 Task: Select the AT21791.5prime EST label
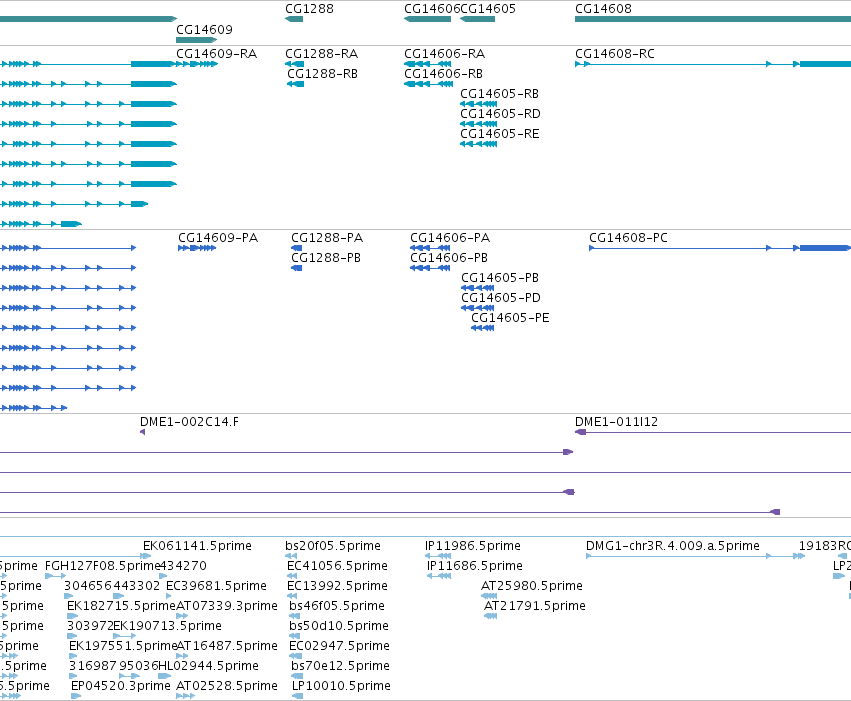coord(535,606)
